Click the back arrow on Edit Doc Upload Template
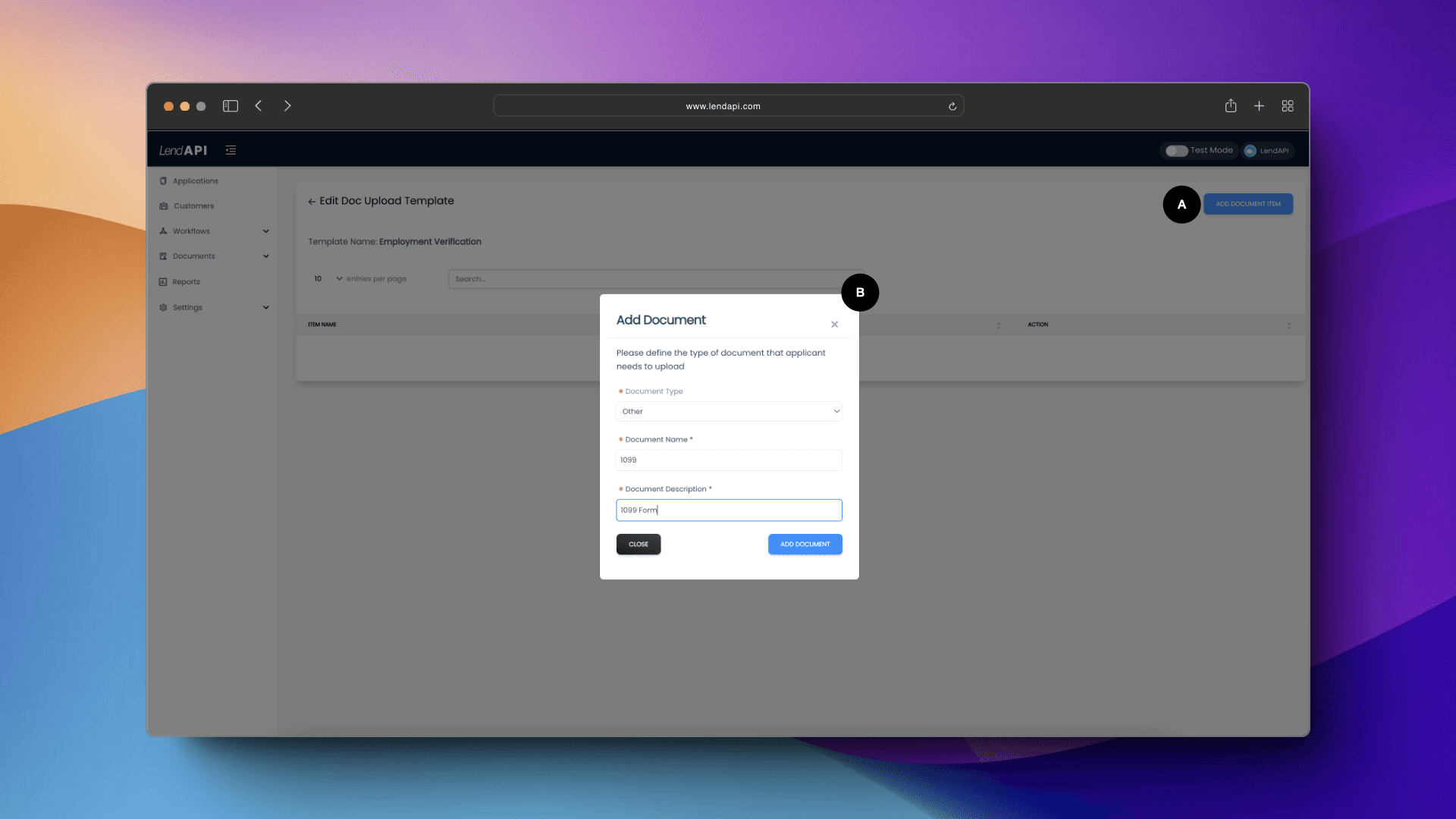This screenshot has width=1456, height=819. 311,201
